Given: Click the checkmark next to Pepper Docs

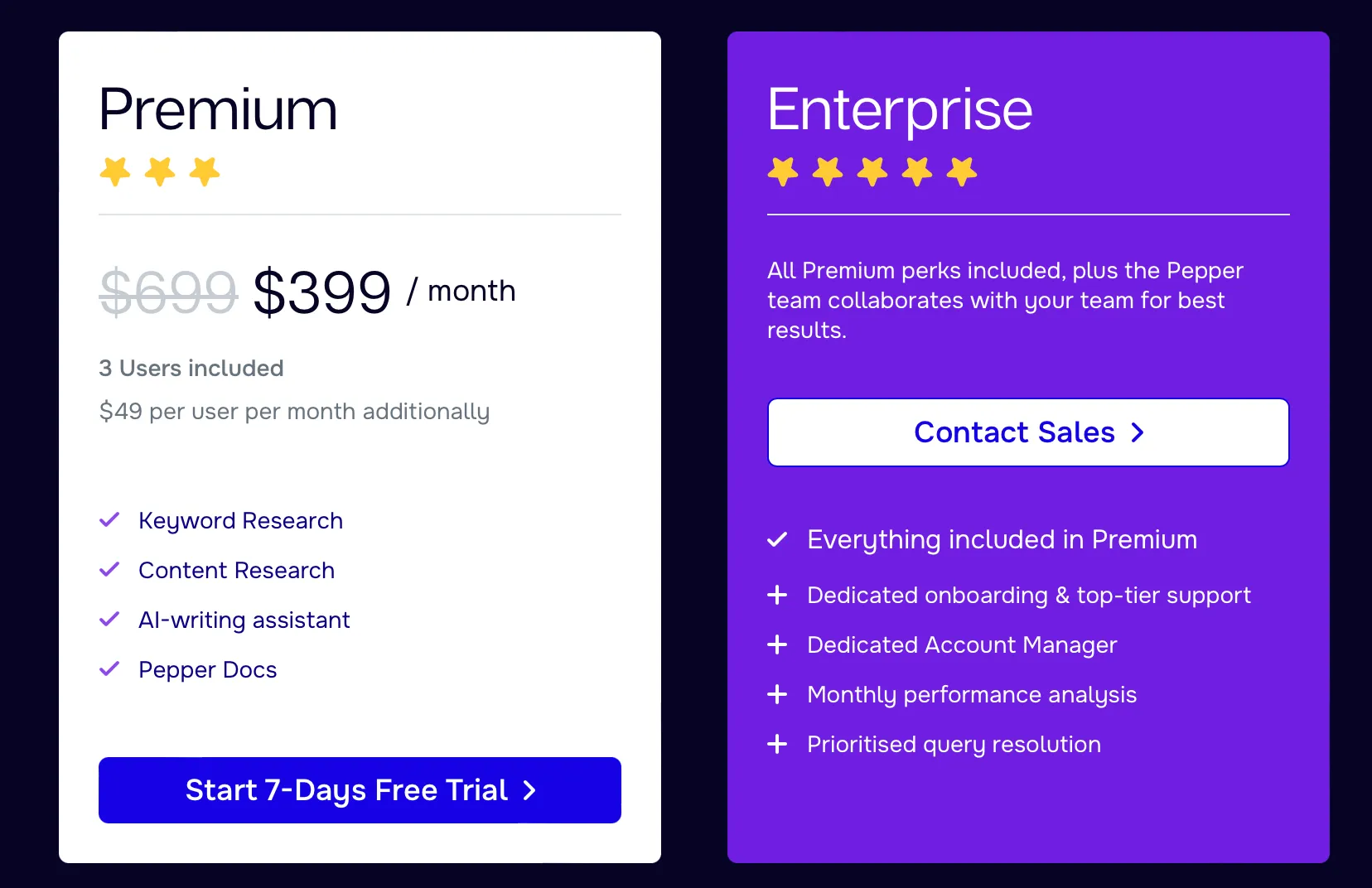Looking at the screenshot, I should [109, 669].
